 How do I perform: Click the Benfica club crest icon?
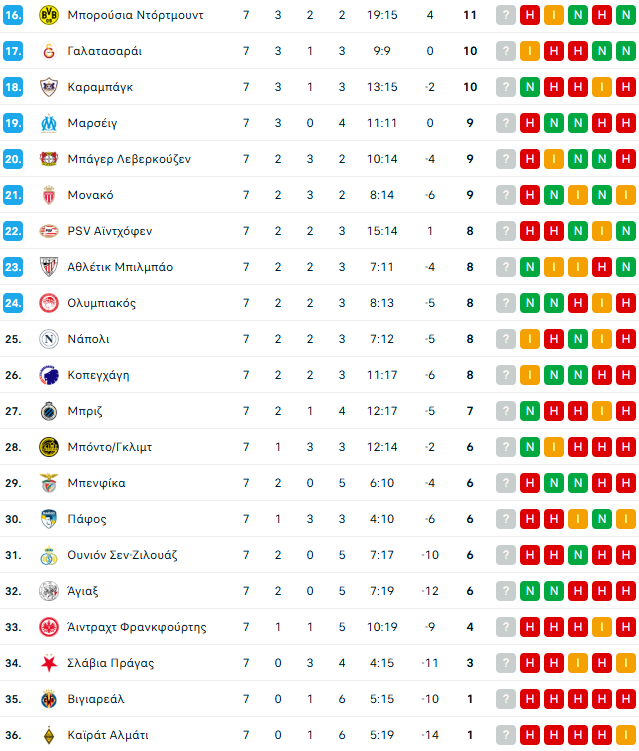48,483
